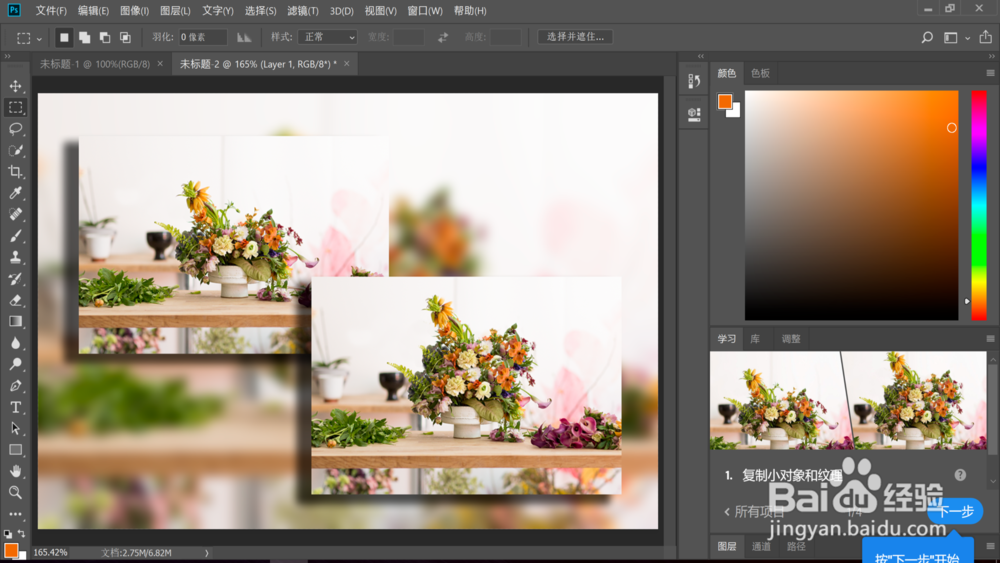Open the marquee tool preset picker arrow
This screenshot has width=1000, height=563.
39,39
